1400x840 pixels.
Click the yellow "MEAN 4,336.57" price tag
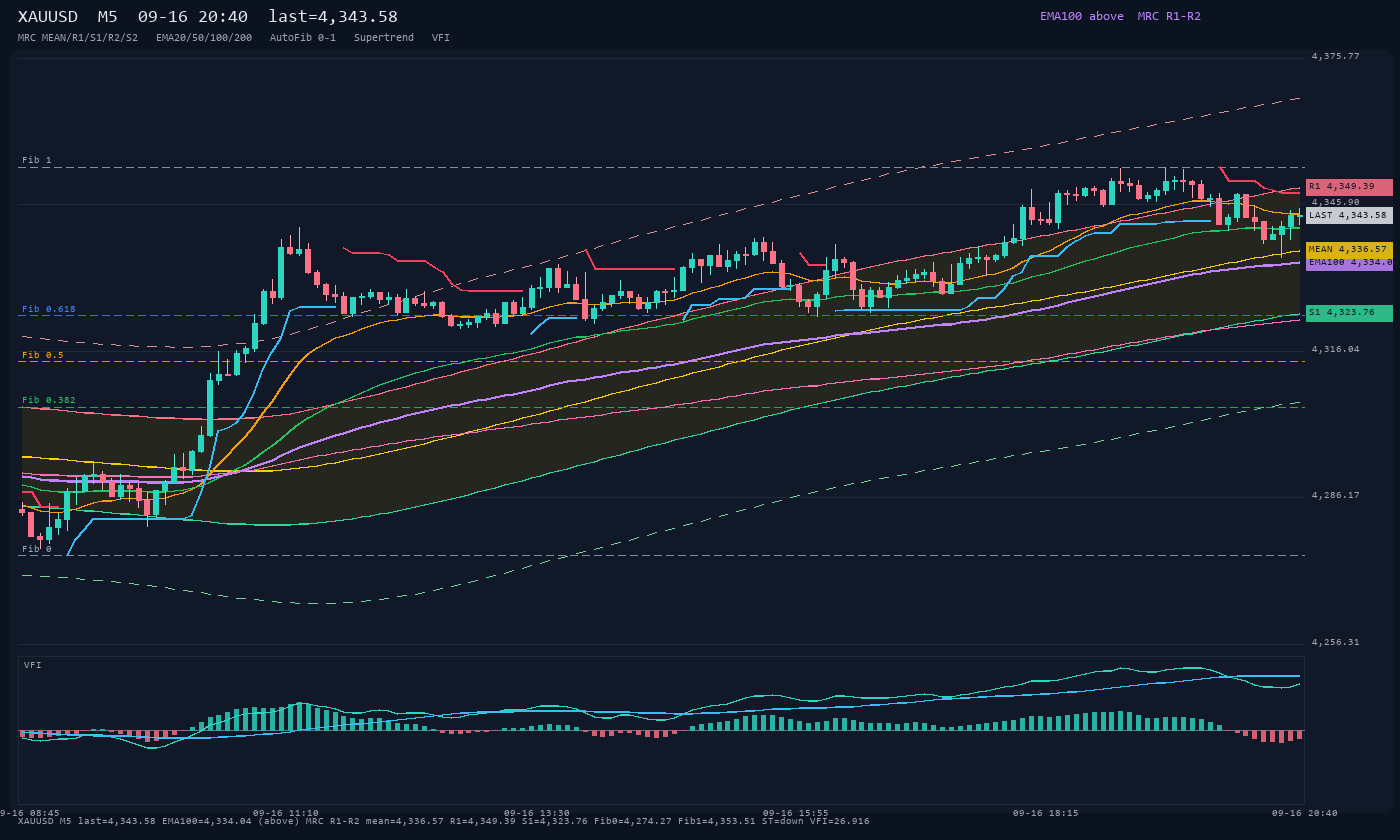pyautogui.click(x=1349, y=249)
